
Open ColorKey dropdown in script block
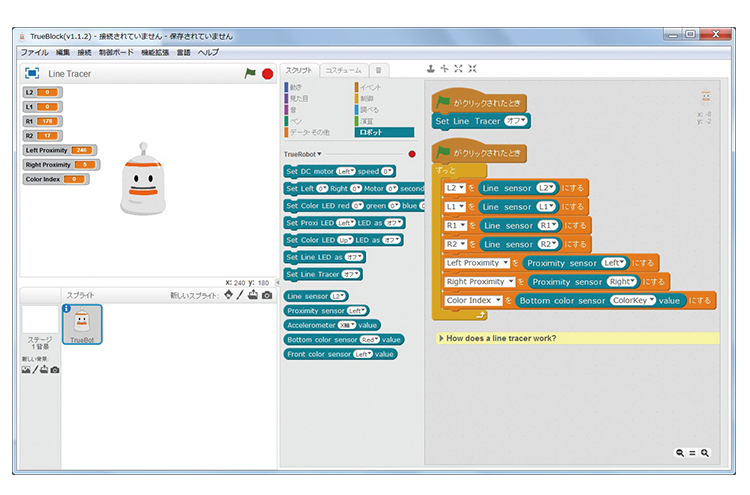(x=633, y=300)
